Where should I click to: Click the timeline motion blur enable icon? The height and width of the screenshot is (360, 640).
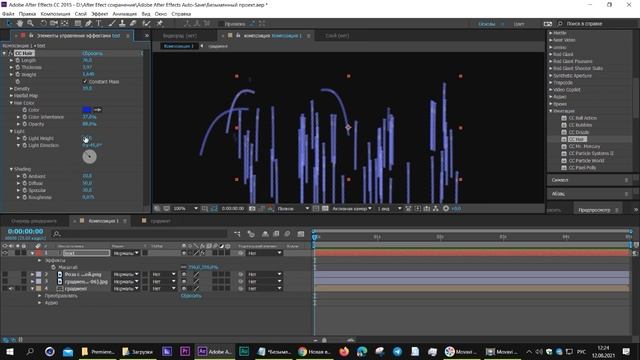[x=287, y=234]
